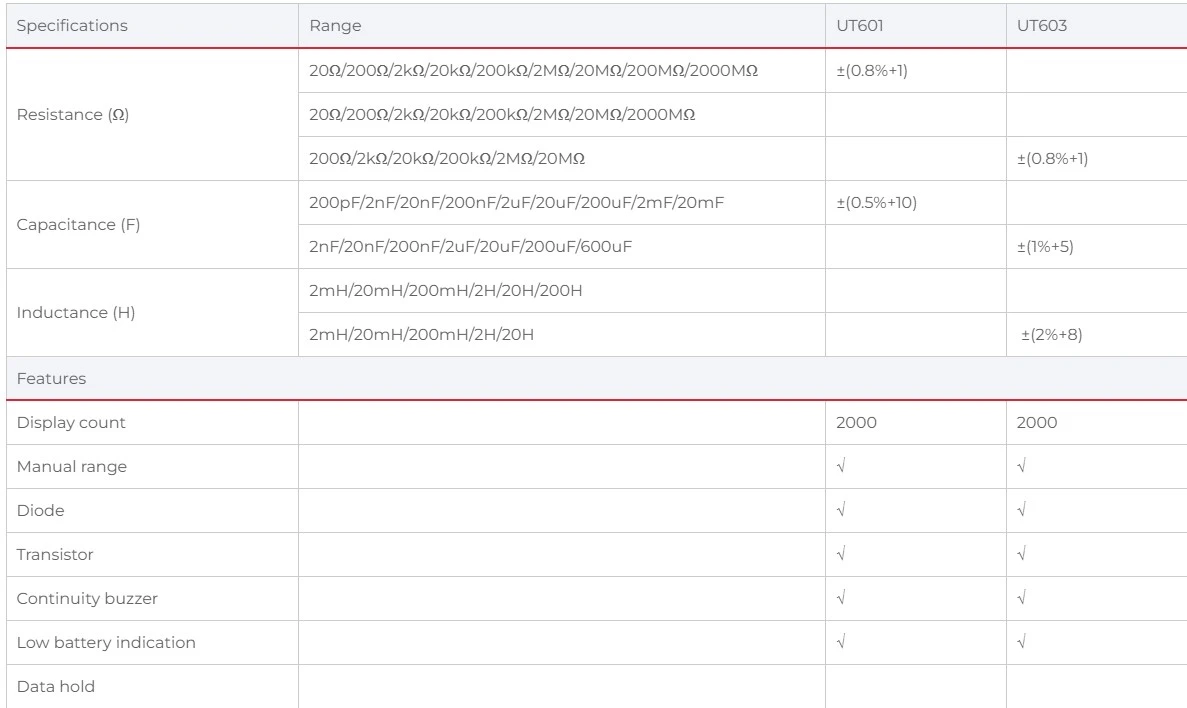Click the UT603 checkmark for Low battery indication
Viewport: 1187px width, 708px height.
(x=1020, y=643)
